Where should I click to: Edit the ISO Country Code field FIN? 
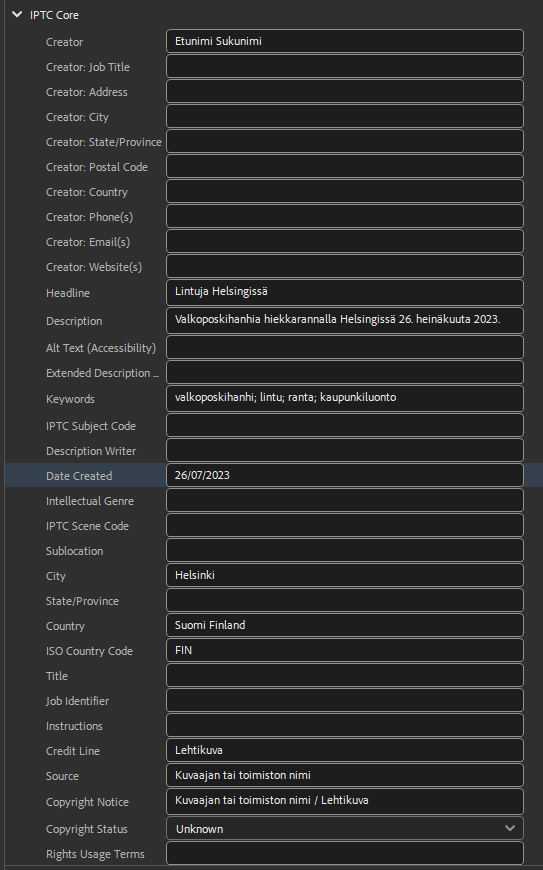click(345, 650)
